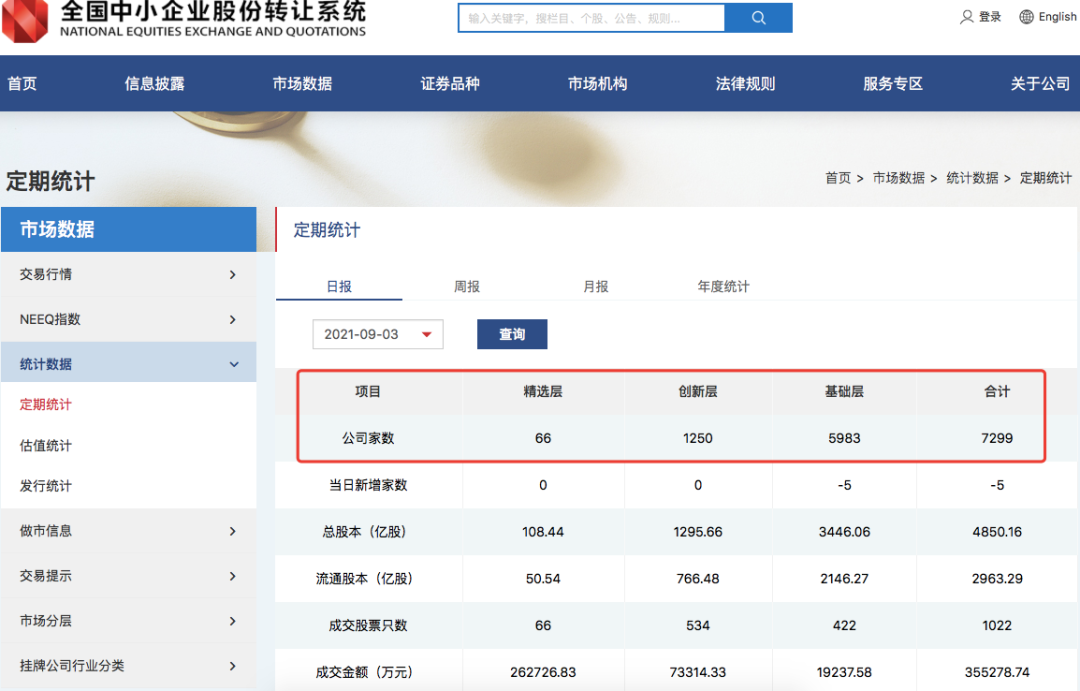
Task: Select 发行统计 in the sidebar
Action: (x=46, y=487)
